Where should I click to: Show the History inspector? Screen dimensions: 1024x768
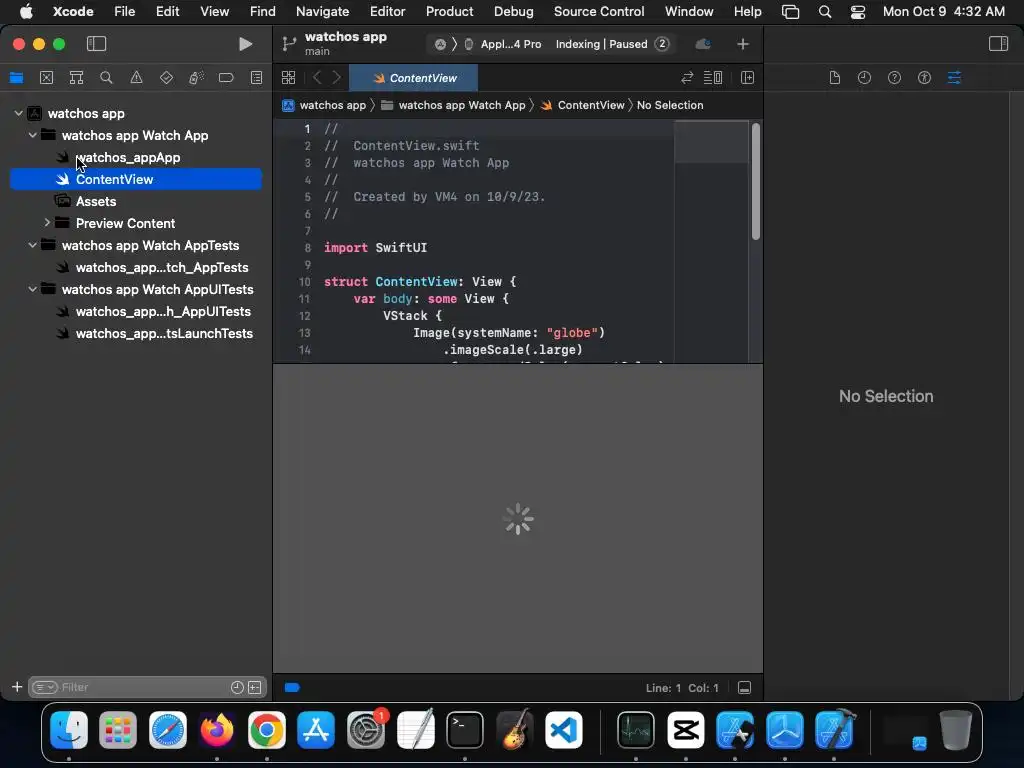pos(865,78)
